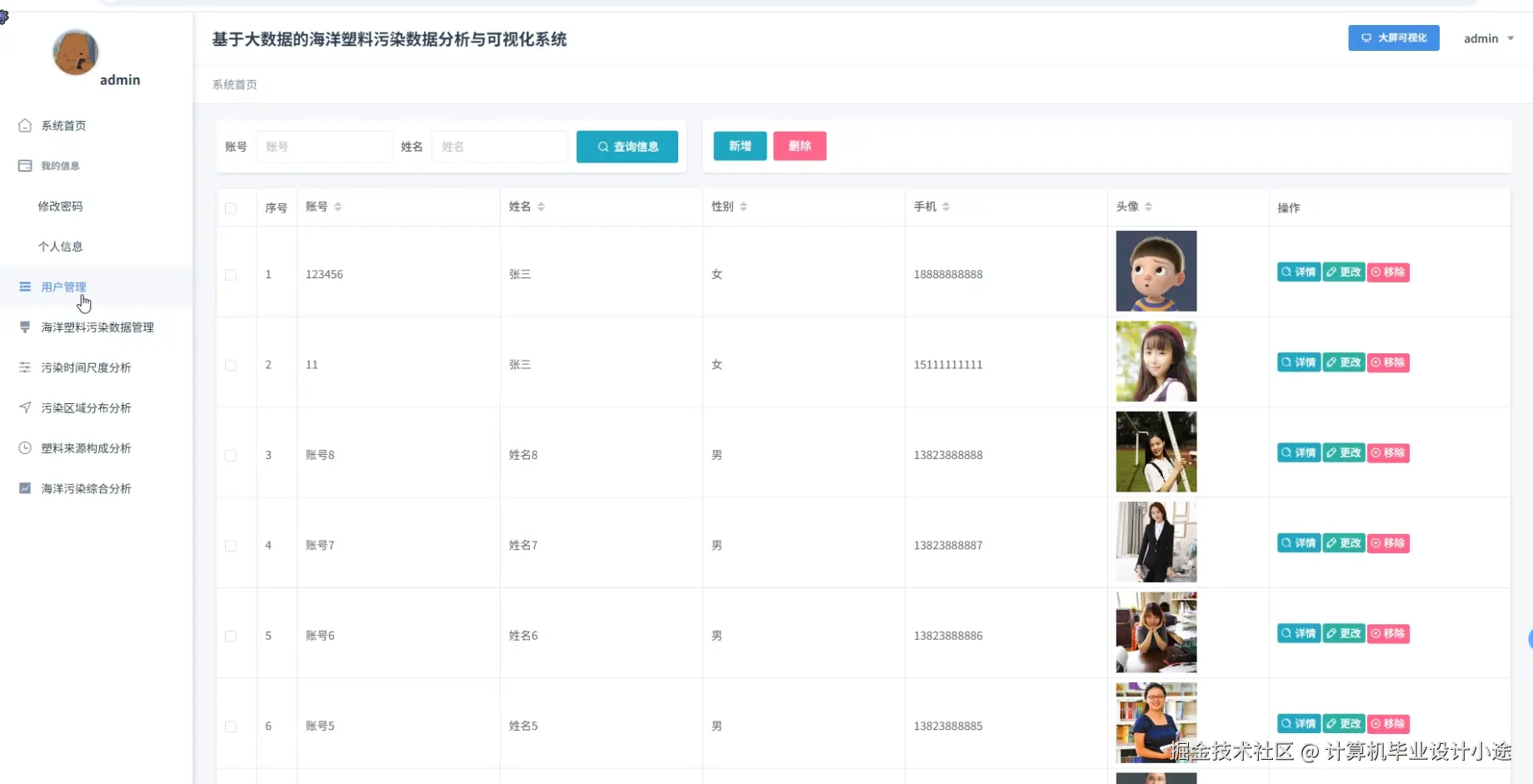View 详情 for row 账号6
This screenshot has height=784, width=1533.
(x=1299, y=634)
